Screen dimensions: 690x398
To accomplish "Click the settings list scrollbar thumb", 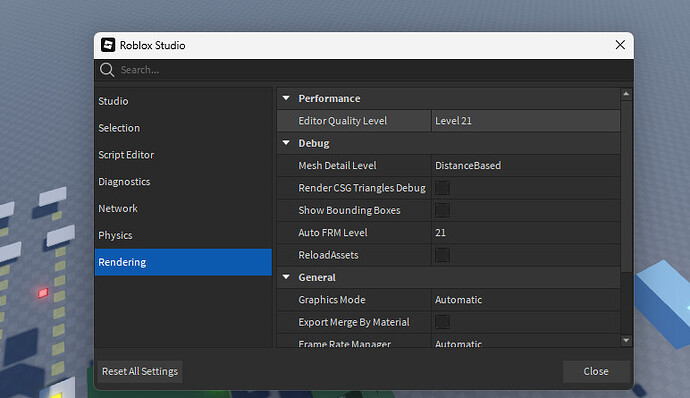I will tap(626, 186).
